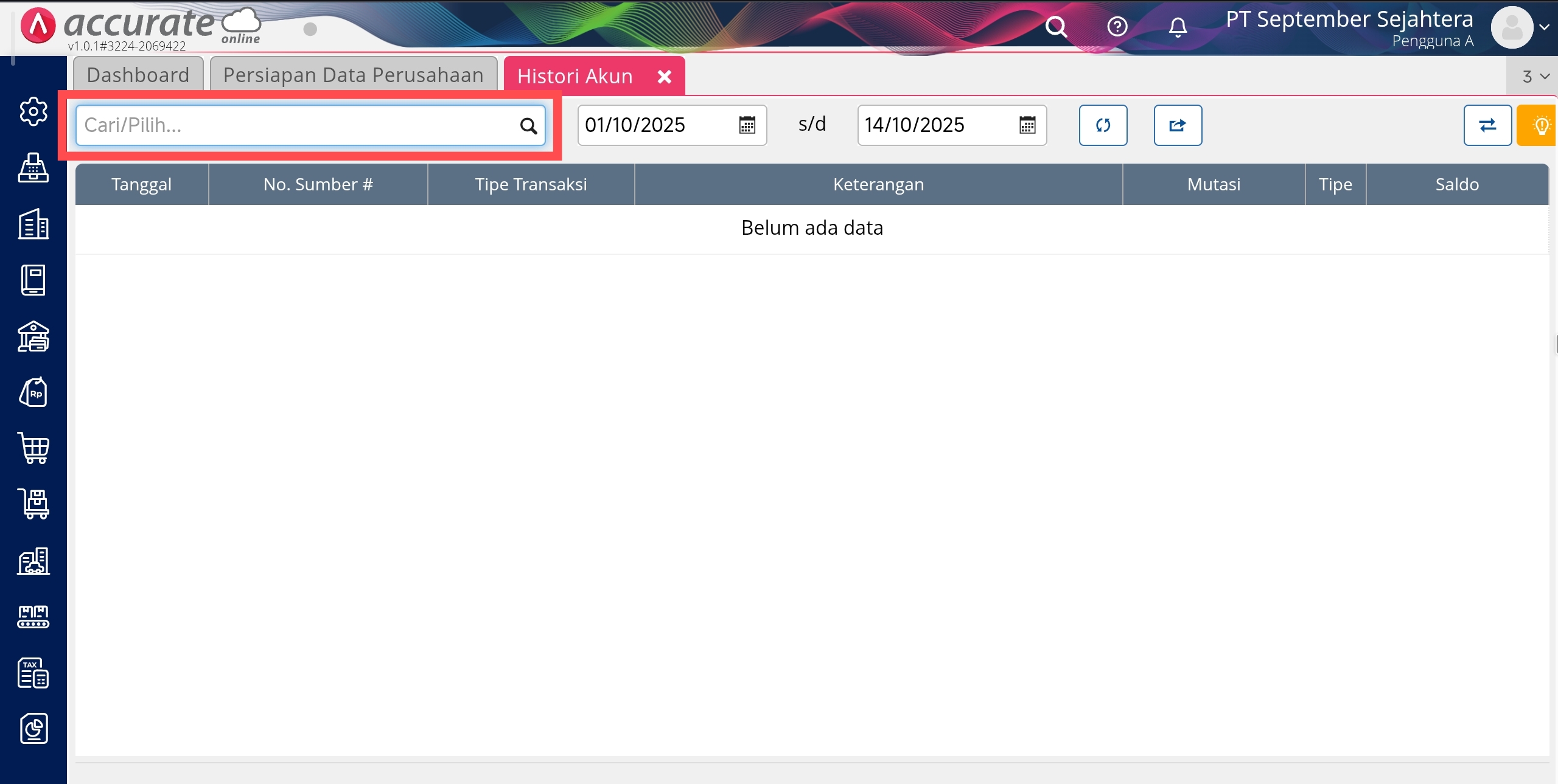1558x784 pixels.
Task: Open the pie chart reports icon
Action: point(33,729)
